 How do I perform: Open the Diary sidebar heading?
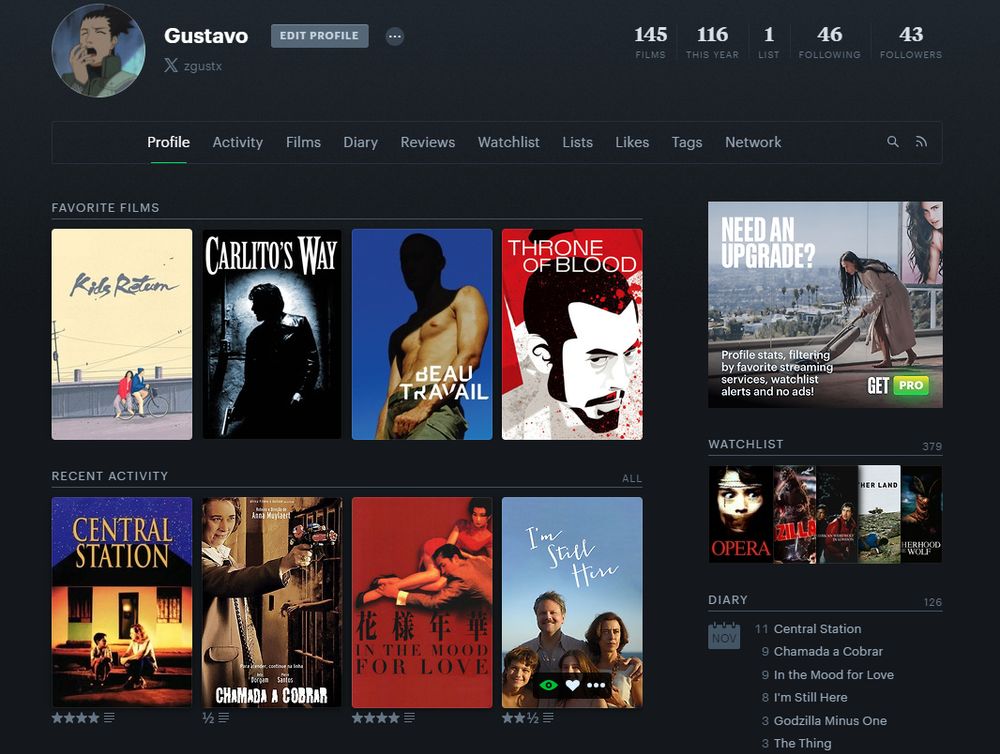728,600
